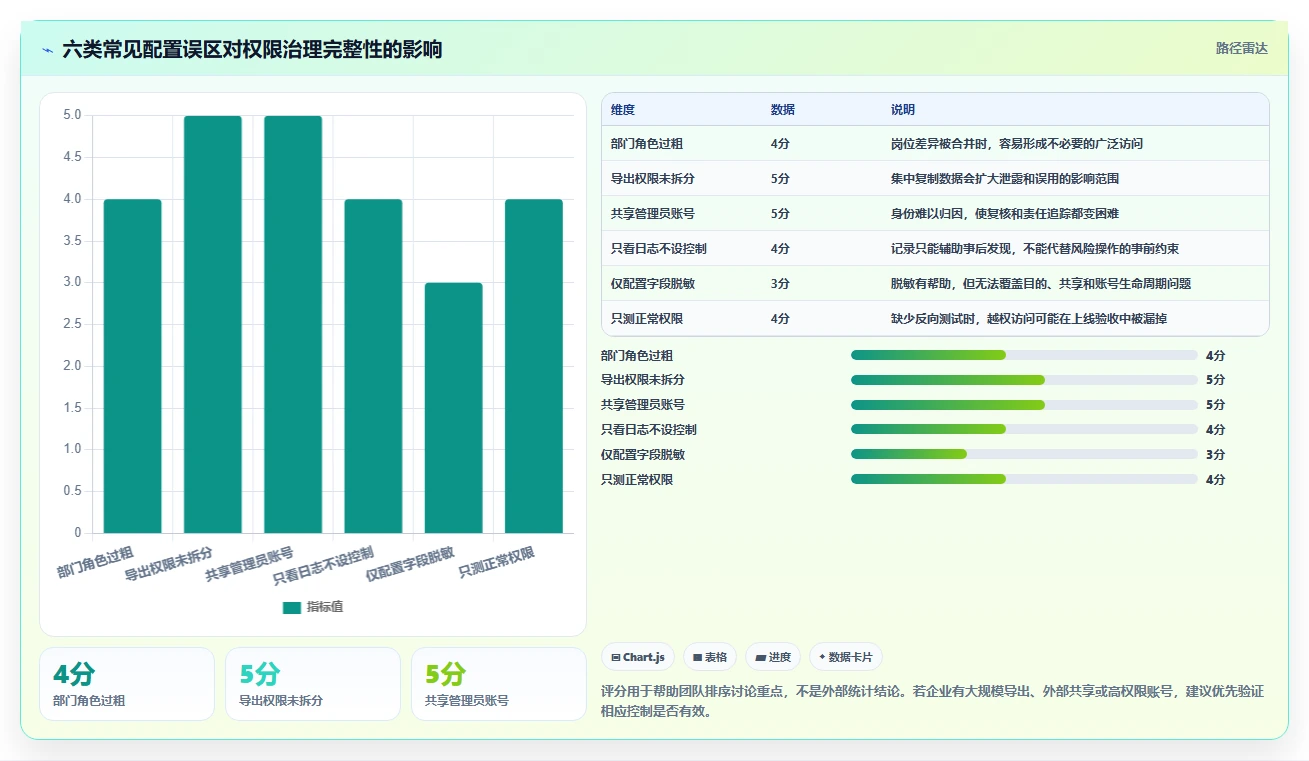
Task: Click the 数据 column header
Action: pos(783,110)
